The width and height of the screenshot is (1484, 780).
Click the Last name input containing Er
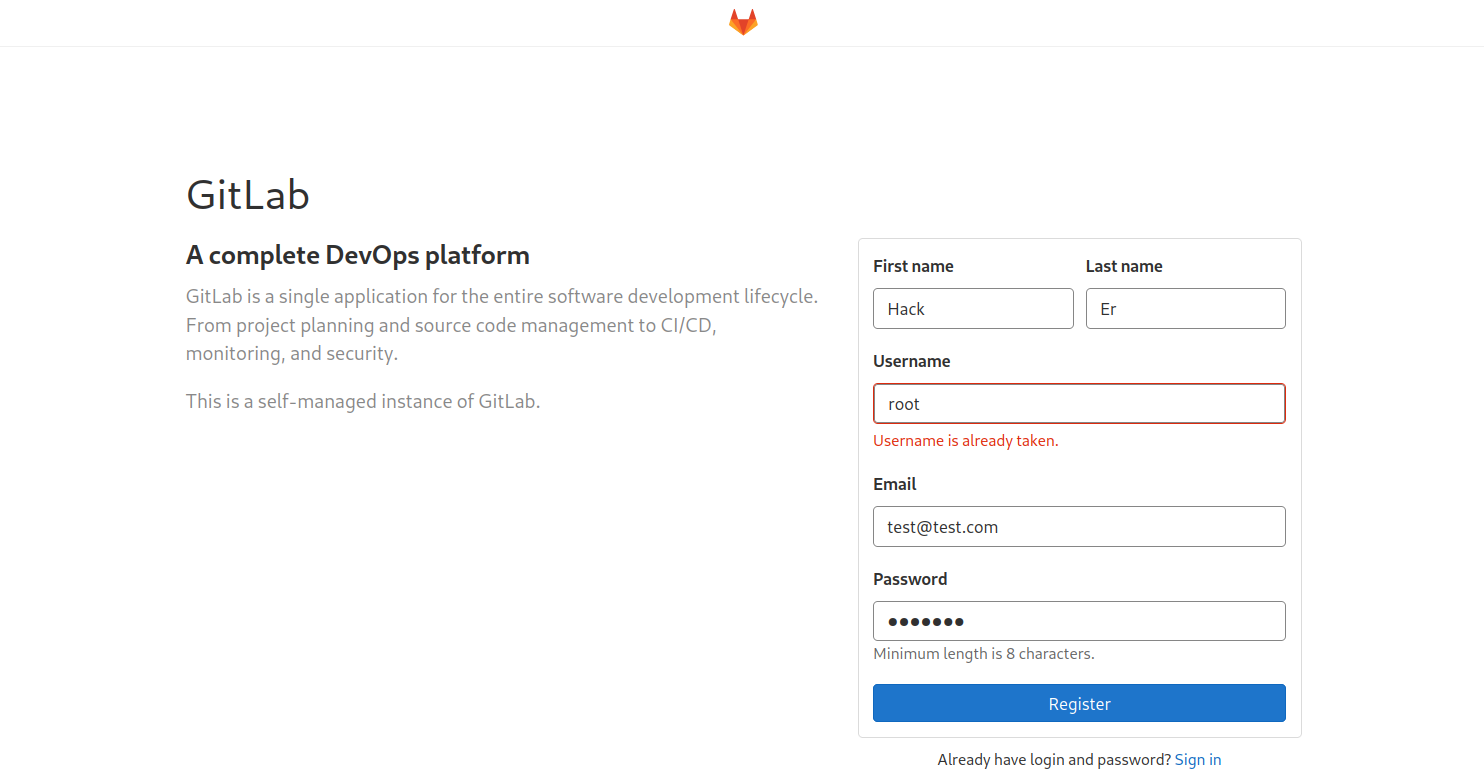point(1185,309)
